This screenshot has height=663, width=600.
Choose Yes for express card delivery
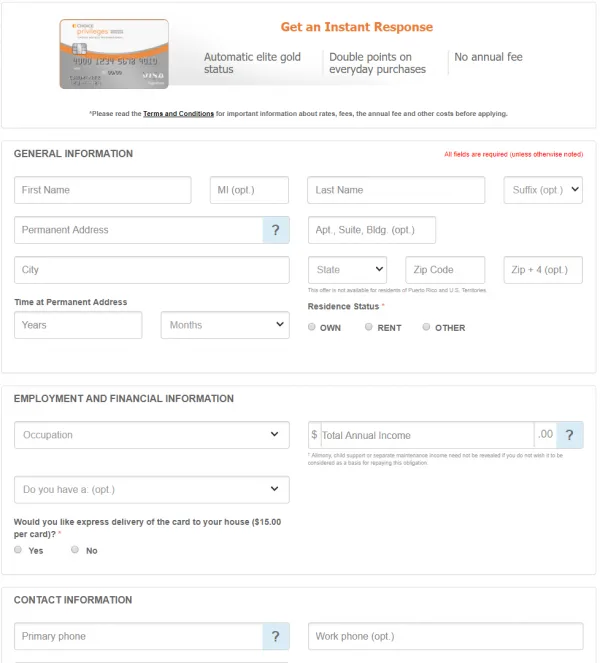tap(18, 550)
